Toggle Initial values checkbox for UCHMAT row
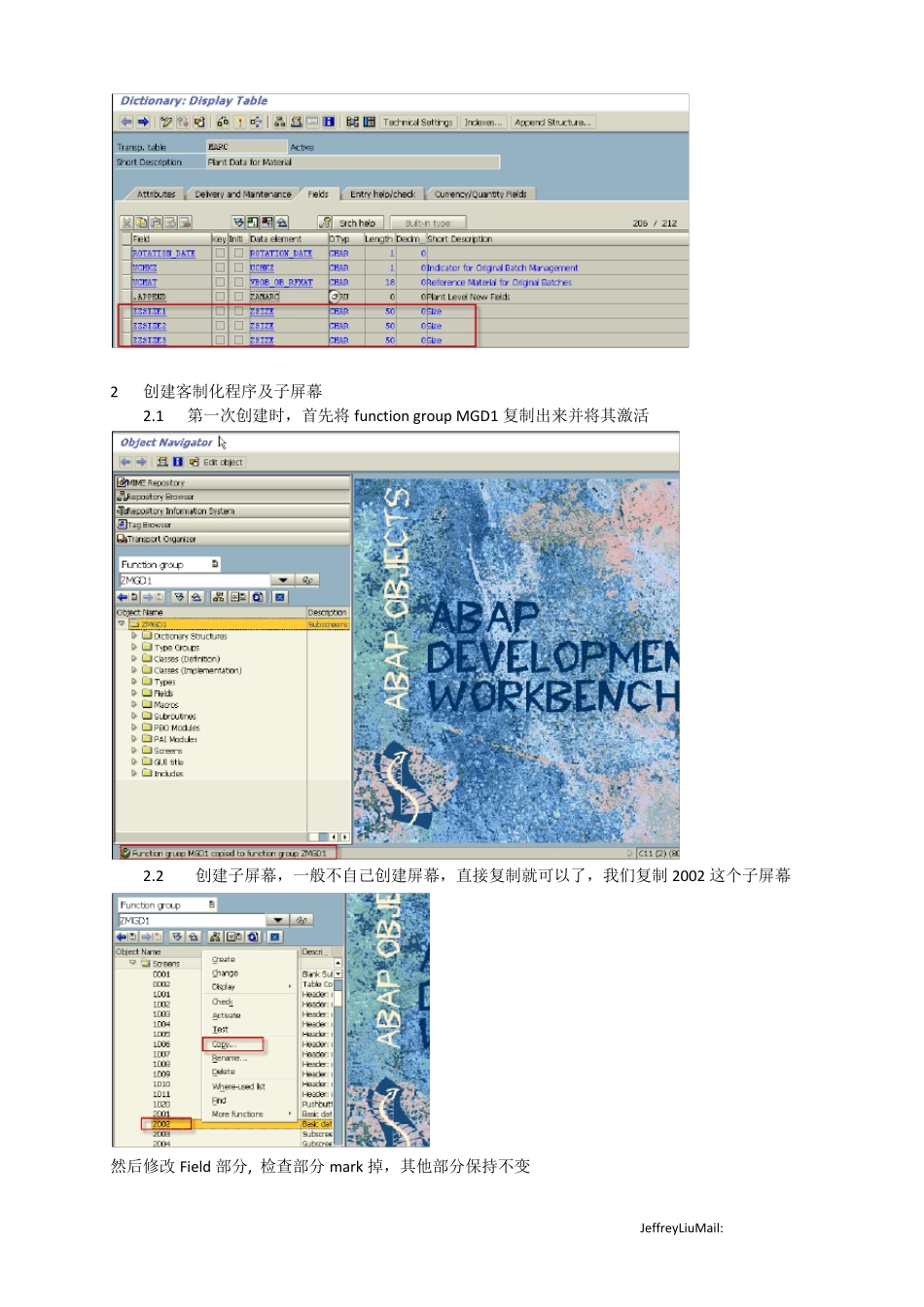 click(237, 282)
